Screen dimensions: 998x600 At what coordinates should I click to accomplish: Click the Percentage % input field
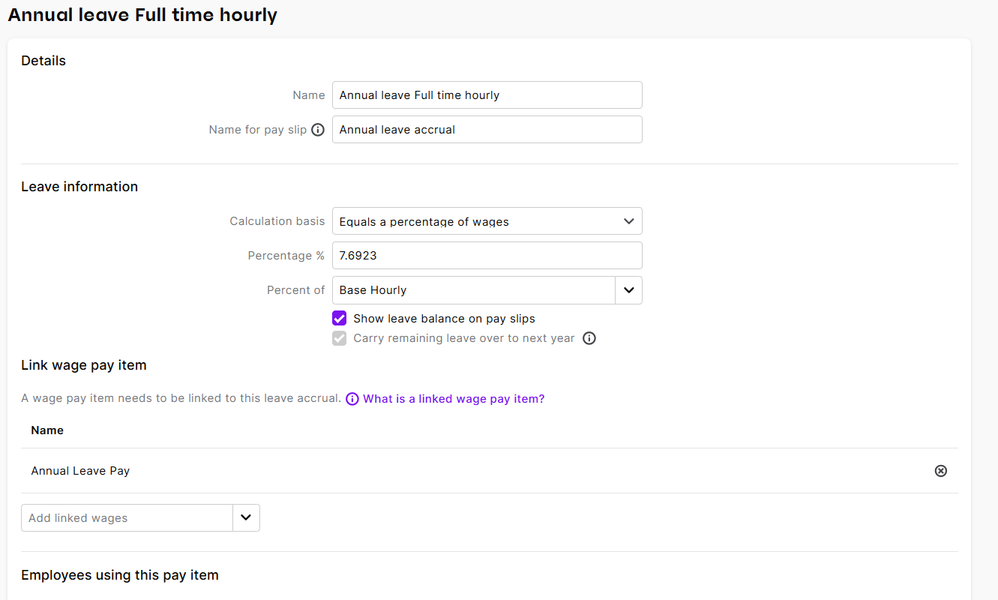pyautogui.click(x=487, y=256)
